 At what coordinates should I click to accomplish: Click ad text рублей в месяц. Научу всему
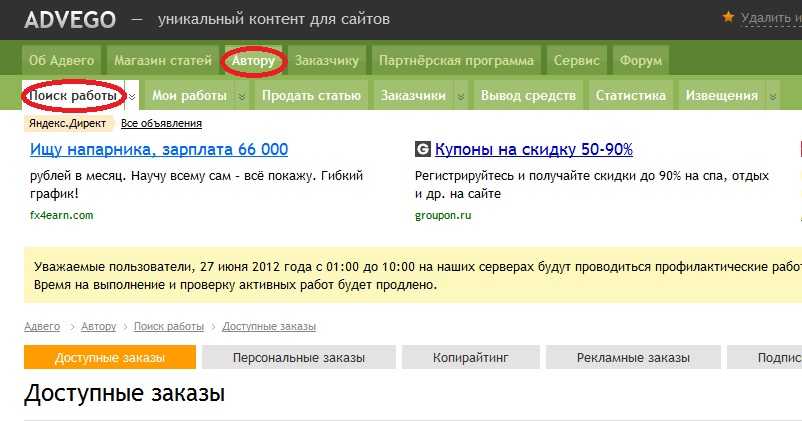click(196, 185)
